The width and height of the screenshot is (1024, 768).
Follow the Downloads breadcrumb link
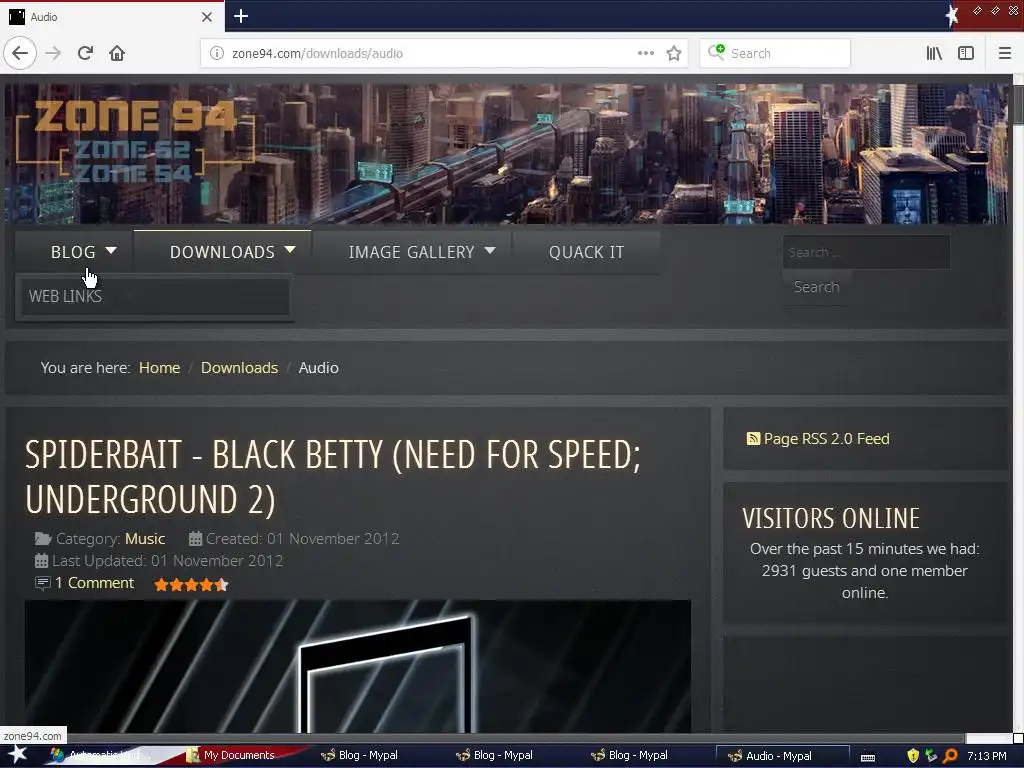coord(239,368)
